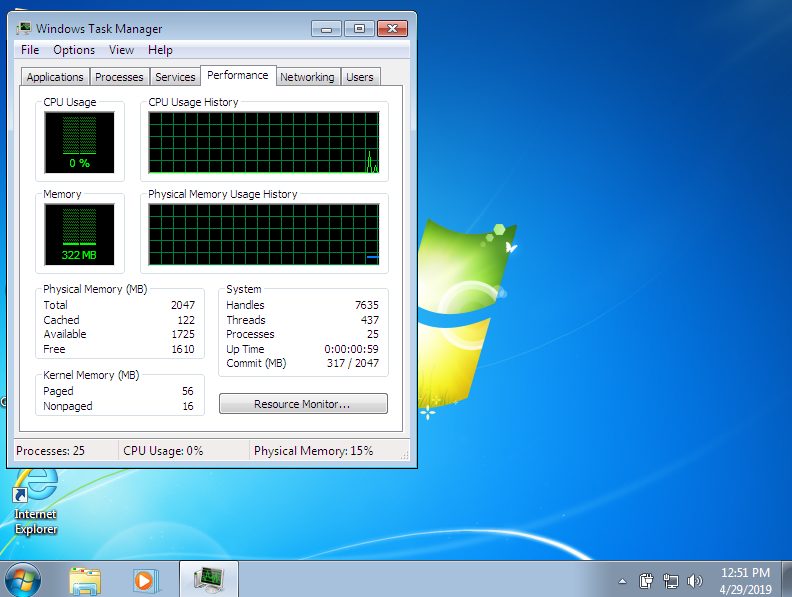Switch to the Users tab
Viewport: 792px width, 597px height.
coord(360,77)
